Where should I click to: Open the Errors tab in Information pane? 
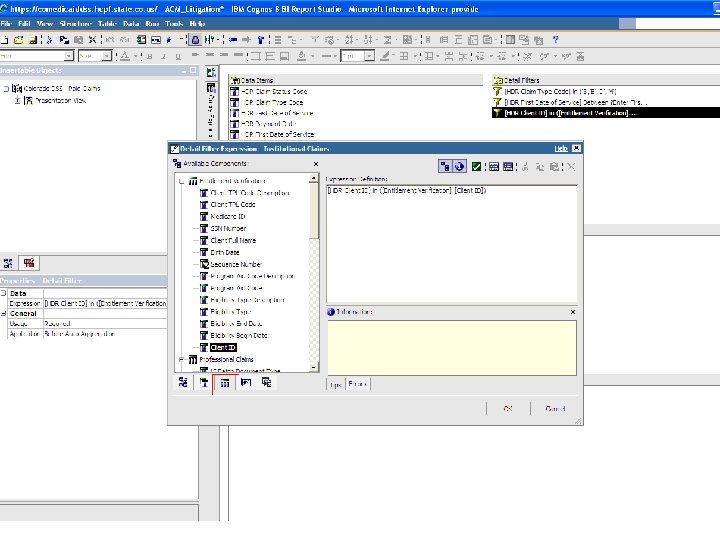pos(358,384)
